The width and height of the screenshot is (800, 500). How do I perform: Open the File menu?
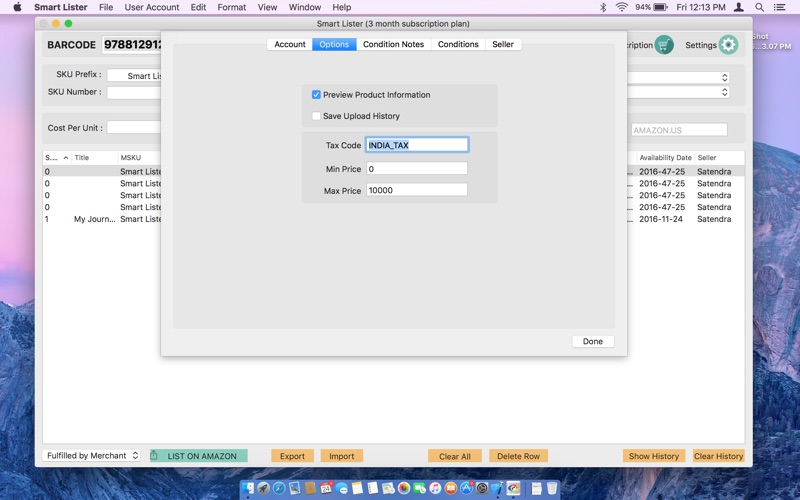106,7
